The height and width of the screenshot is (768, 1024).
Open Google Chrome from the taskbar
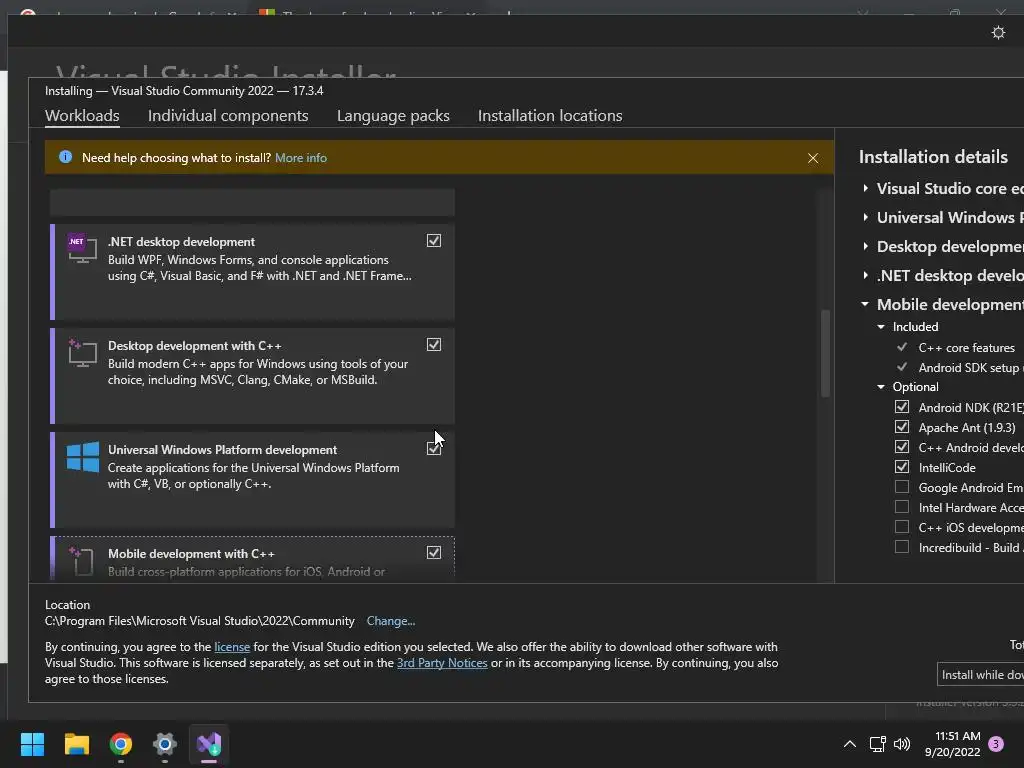pos(121,744)
